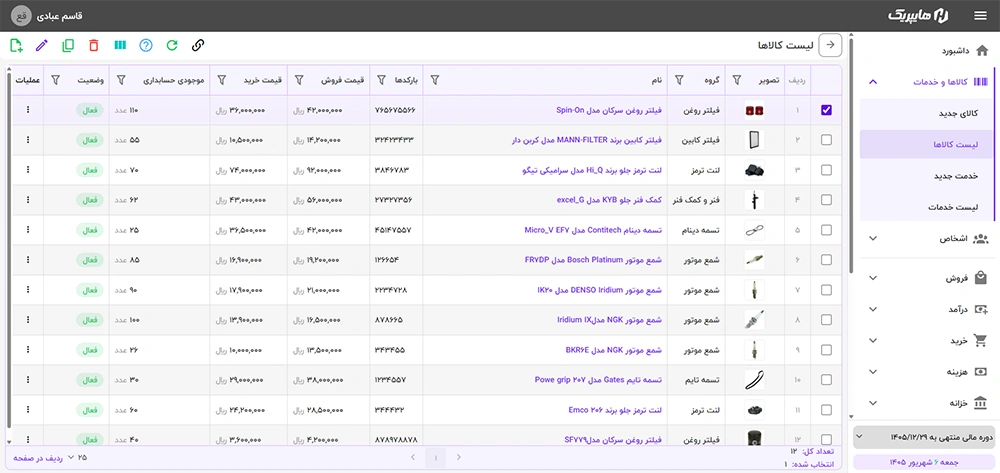The image size is (1000, 473).
Task: Open خدمت جدید menu item
Action: [x=927, y=175]
